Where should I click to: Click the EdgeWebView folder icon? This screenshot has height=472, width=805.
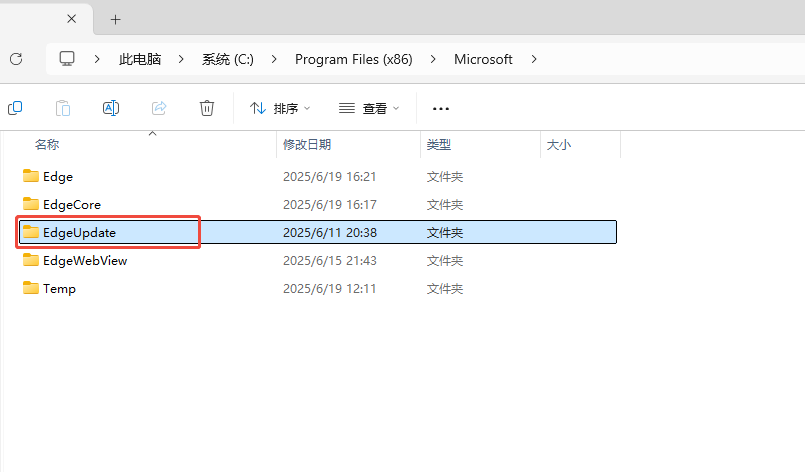point(31,260)
